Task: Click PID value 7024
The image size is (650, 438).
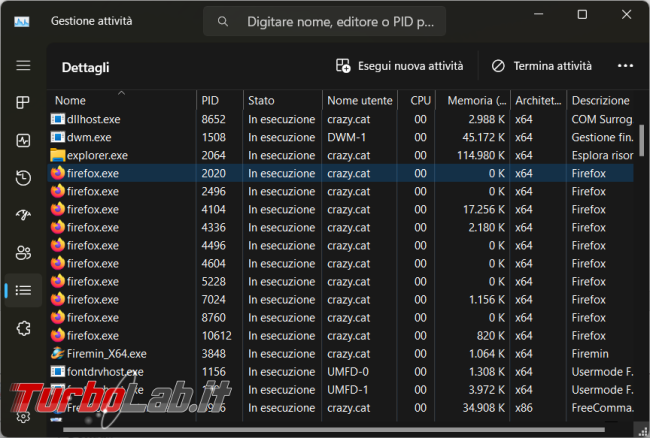Action: pos(213,300)
